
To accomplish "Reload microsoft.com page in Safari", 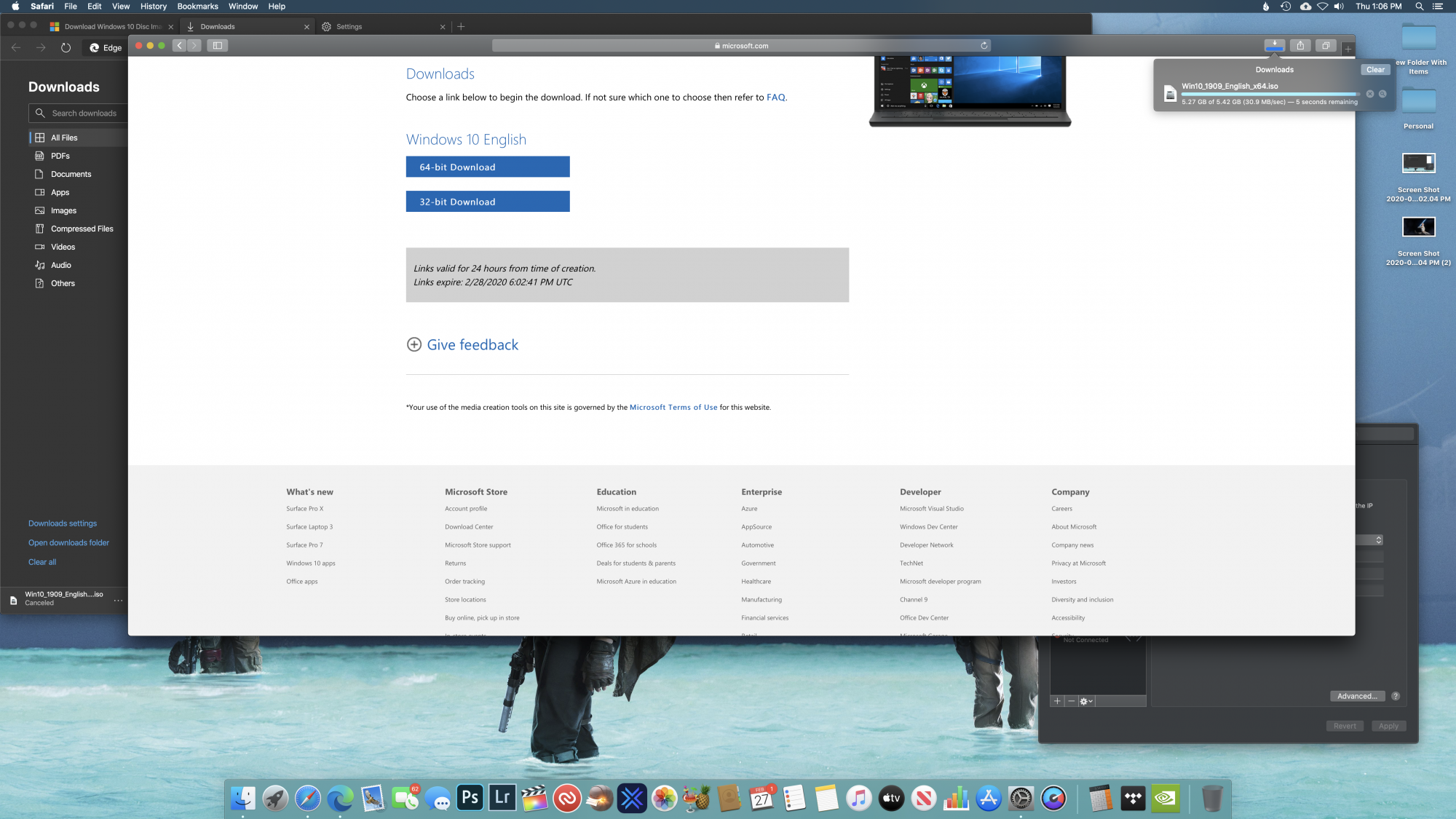I will click(984, 45).
